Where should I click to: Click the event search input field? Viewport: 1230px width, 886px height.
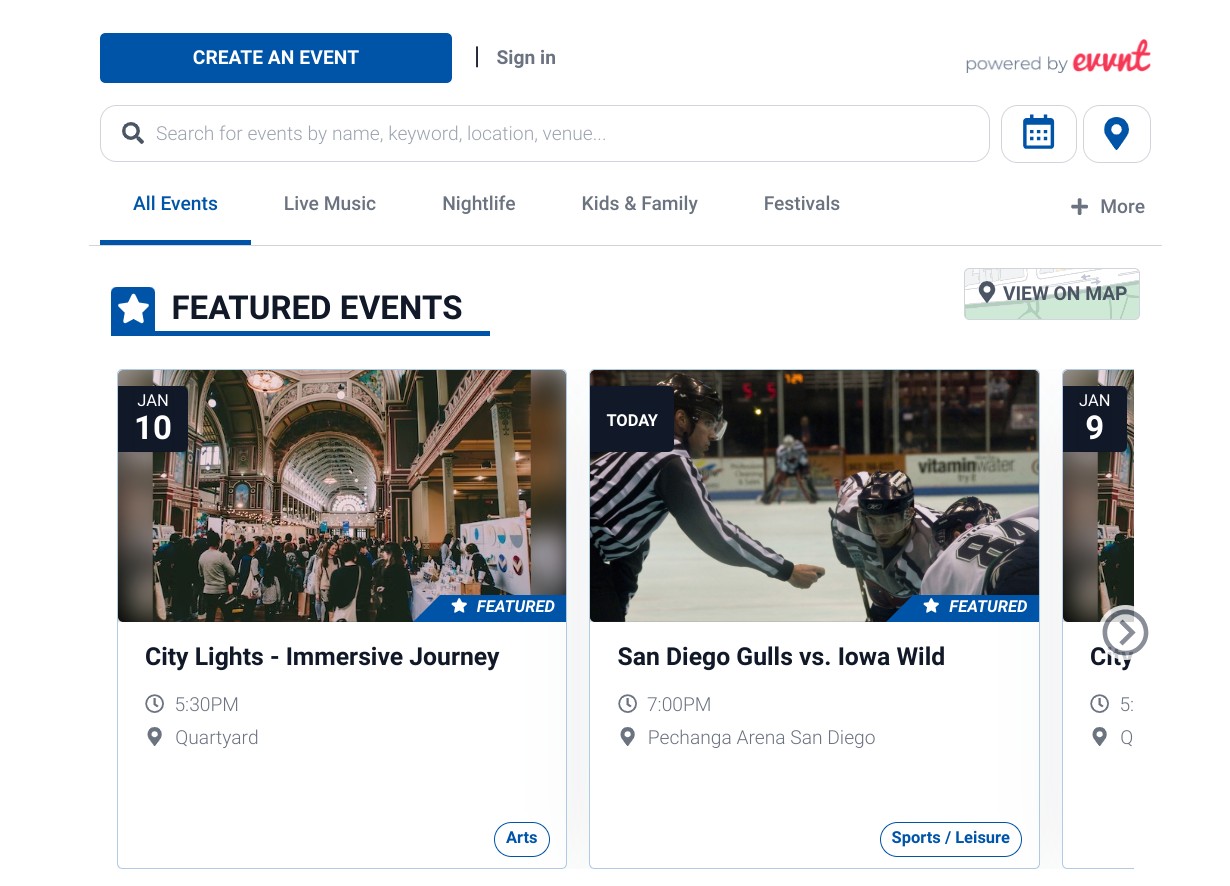pos(545,133)
